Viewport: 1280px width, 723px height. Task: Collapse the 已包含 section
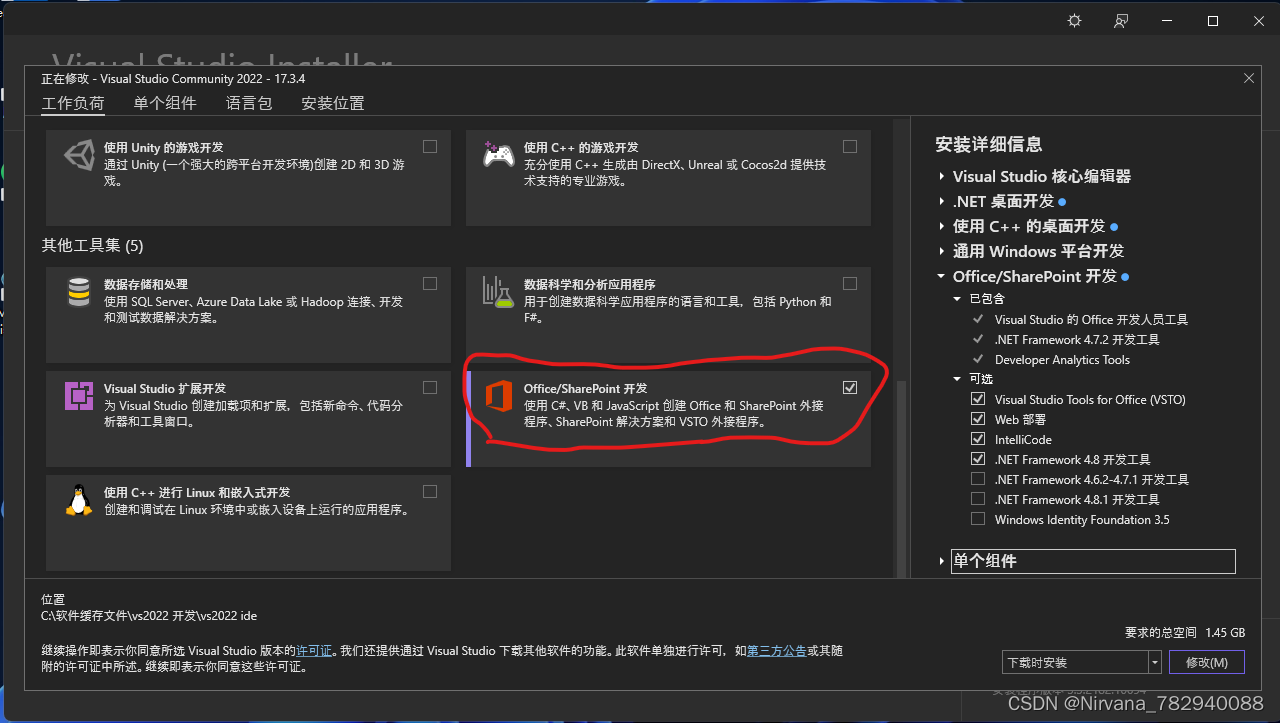(958, 298)
